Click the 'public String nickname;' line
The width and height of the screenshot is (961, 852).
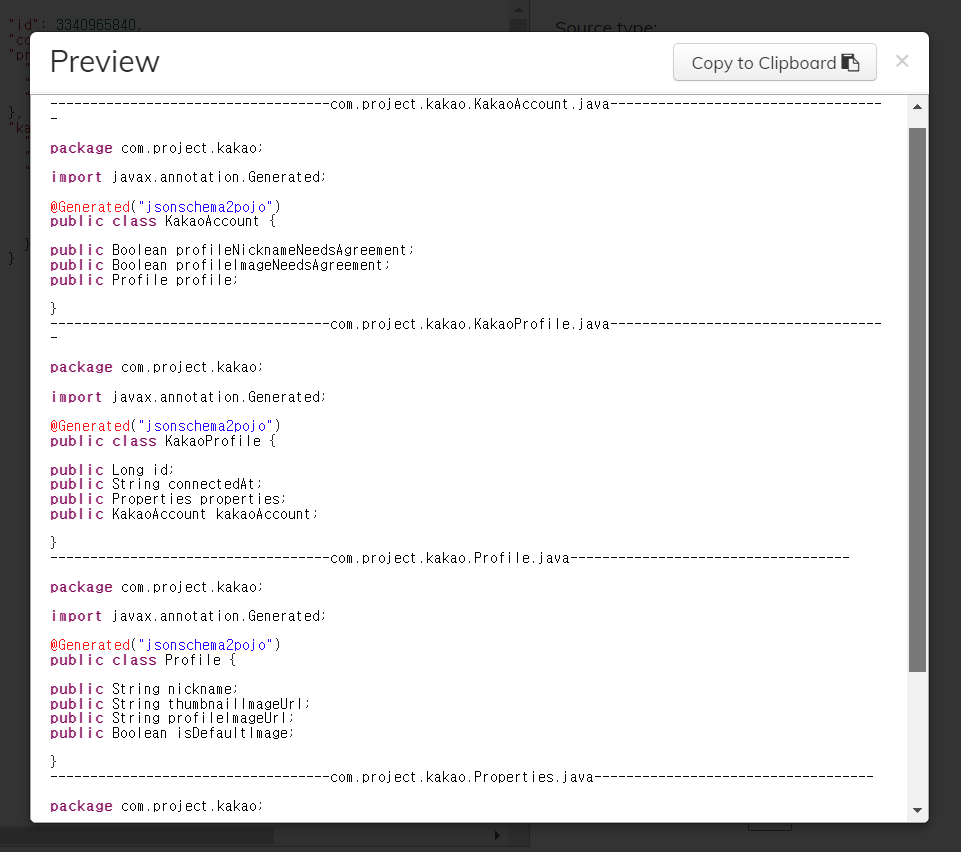click(x=144, y=690)
